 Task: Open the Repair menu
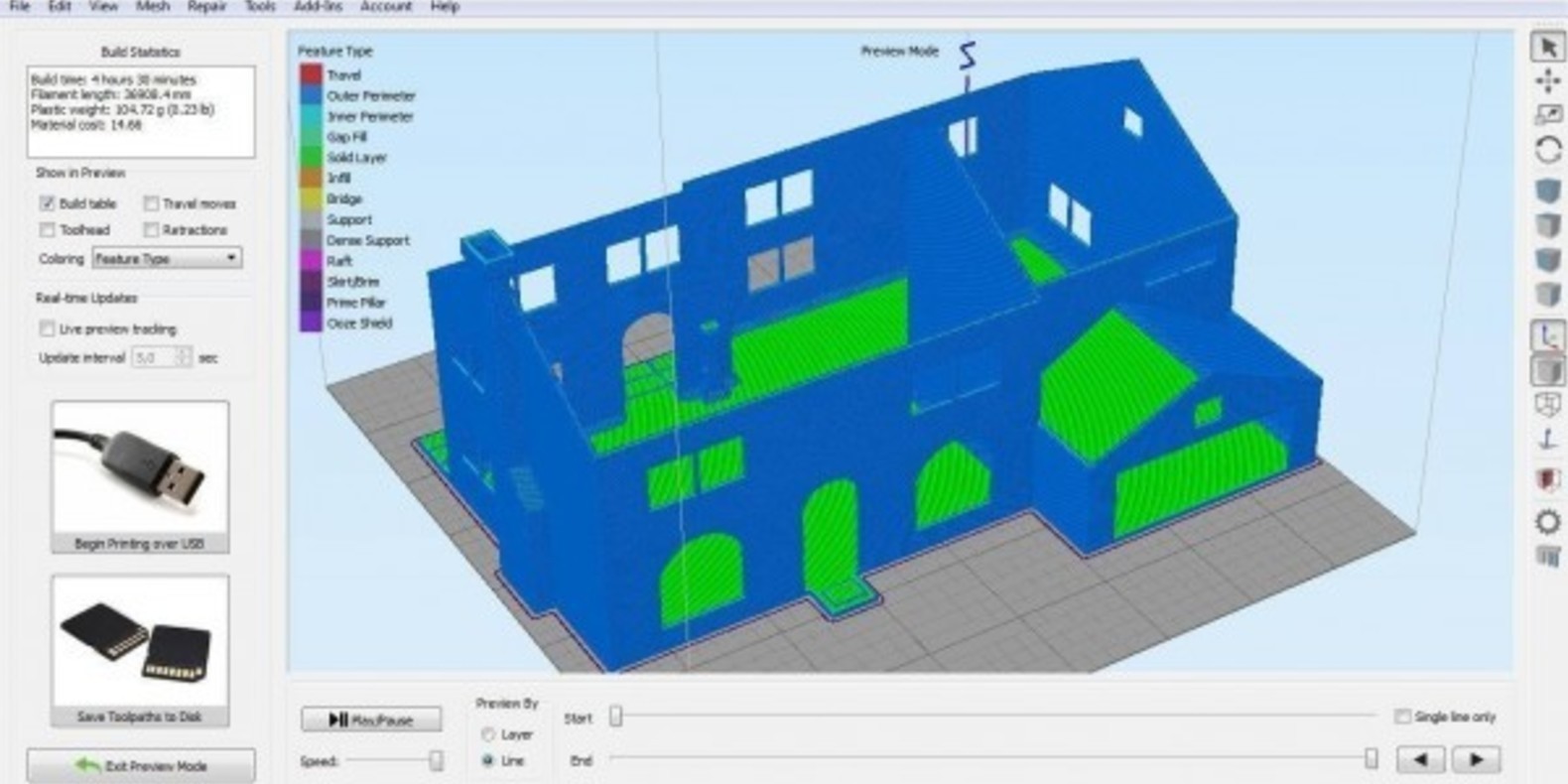tap(206, 6)
